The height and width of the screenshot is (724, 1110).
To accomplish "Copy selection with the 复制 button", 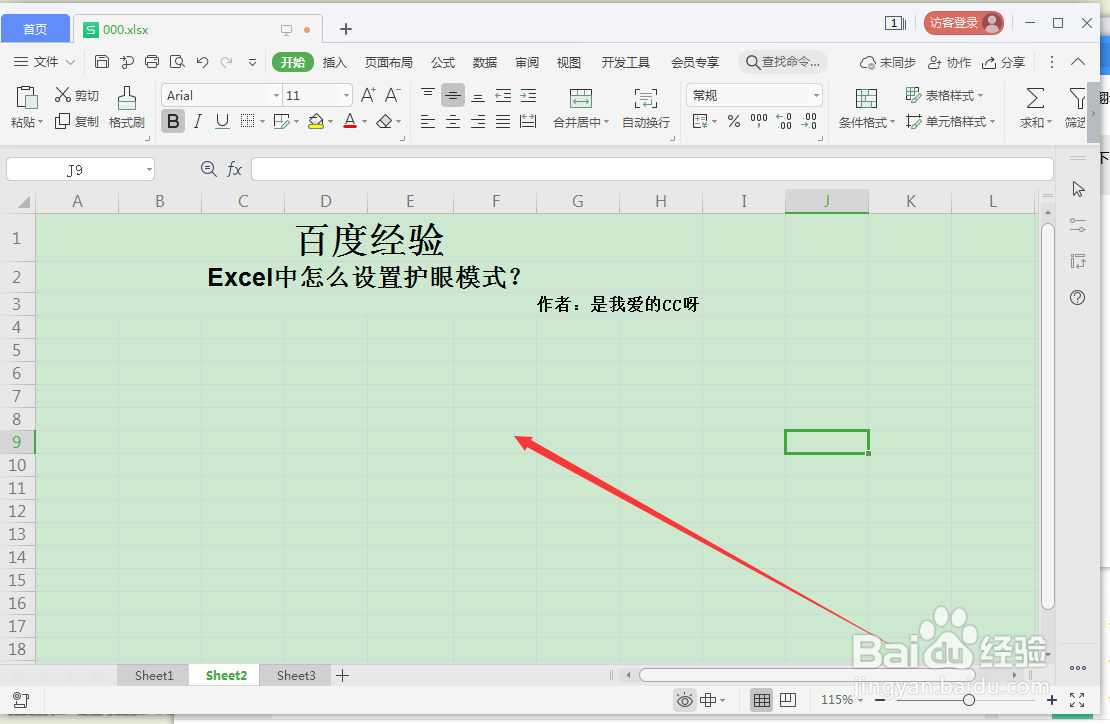I will (77, 121).
